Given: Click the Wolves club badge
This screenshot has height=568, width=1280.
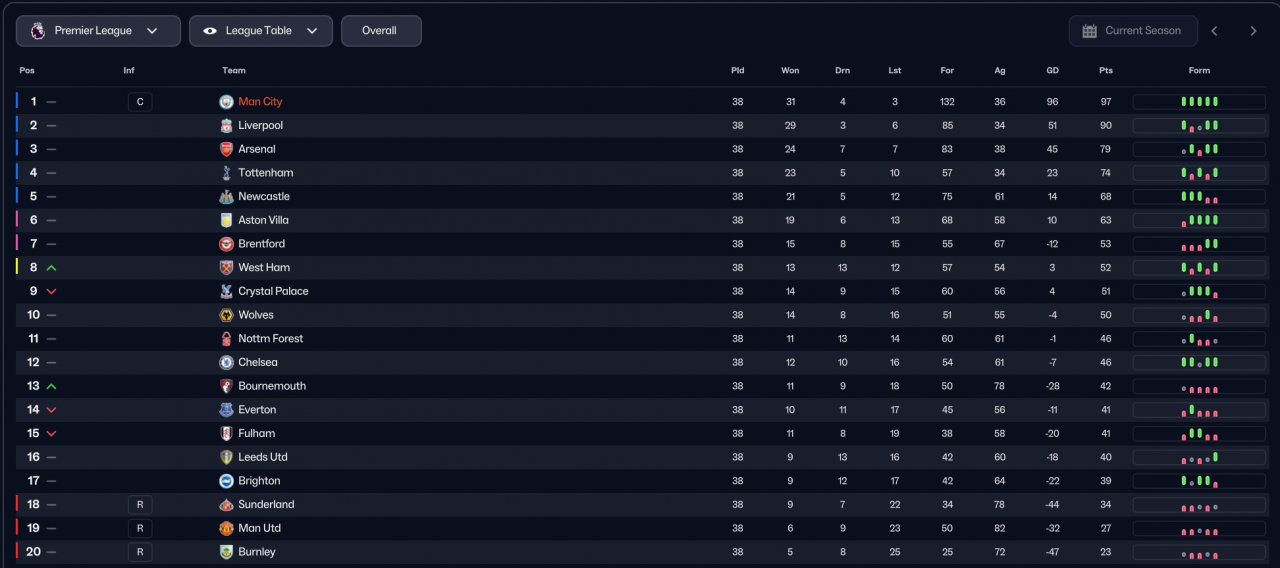Looking at the screenshot, I should [x=226, y=315].
